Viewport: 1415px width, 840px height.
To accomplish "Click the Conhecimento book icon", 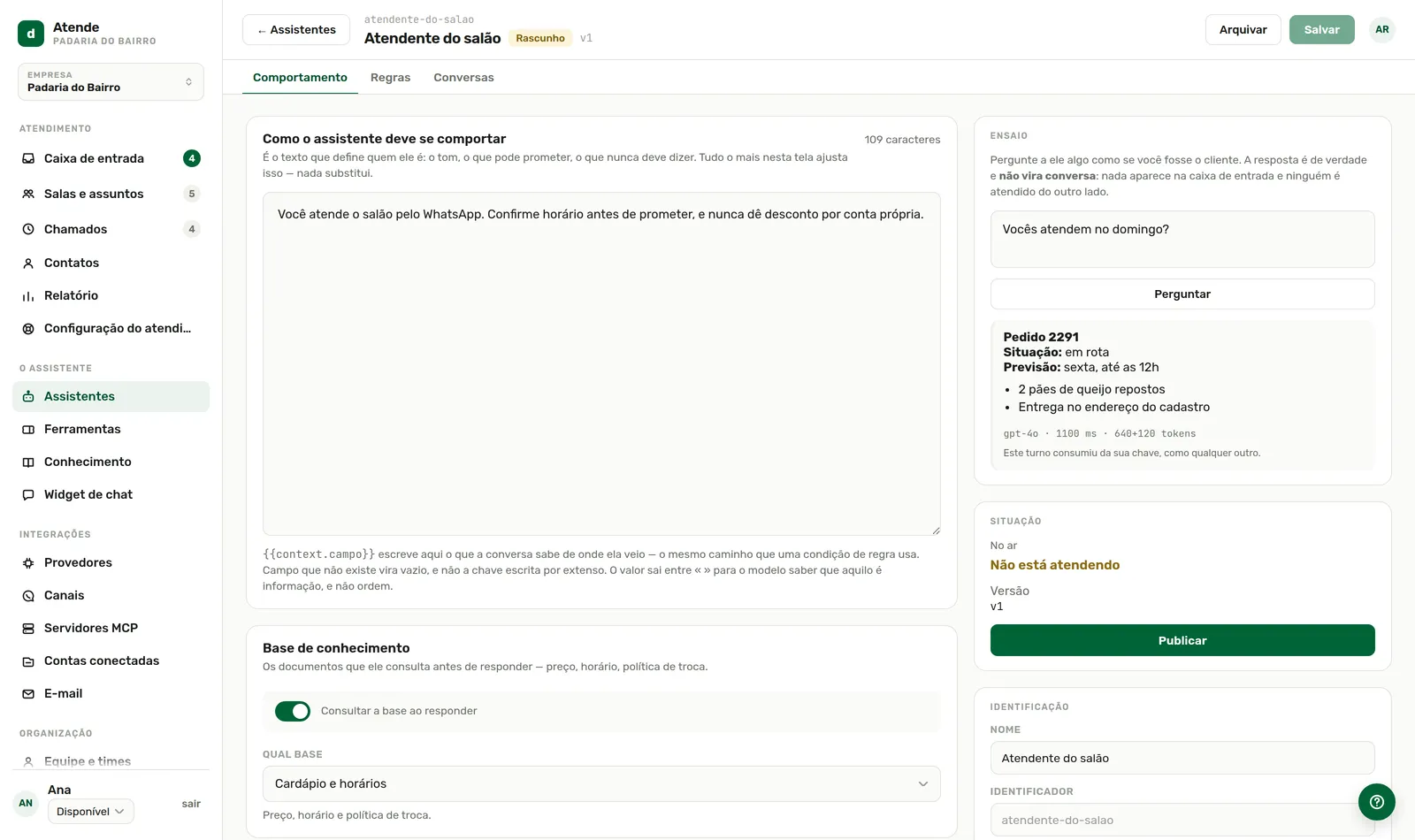I will [x=28, y=462].
